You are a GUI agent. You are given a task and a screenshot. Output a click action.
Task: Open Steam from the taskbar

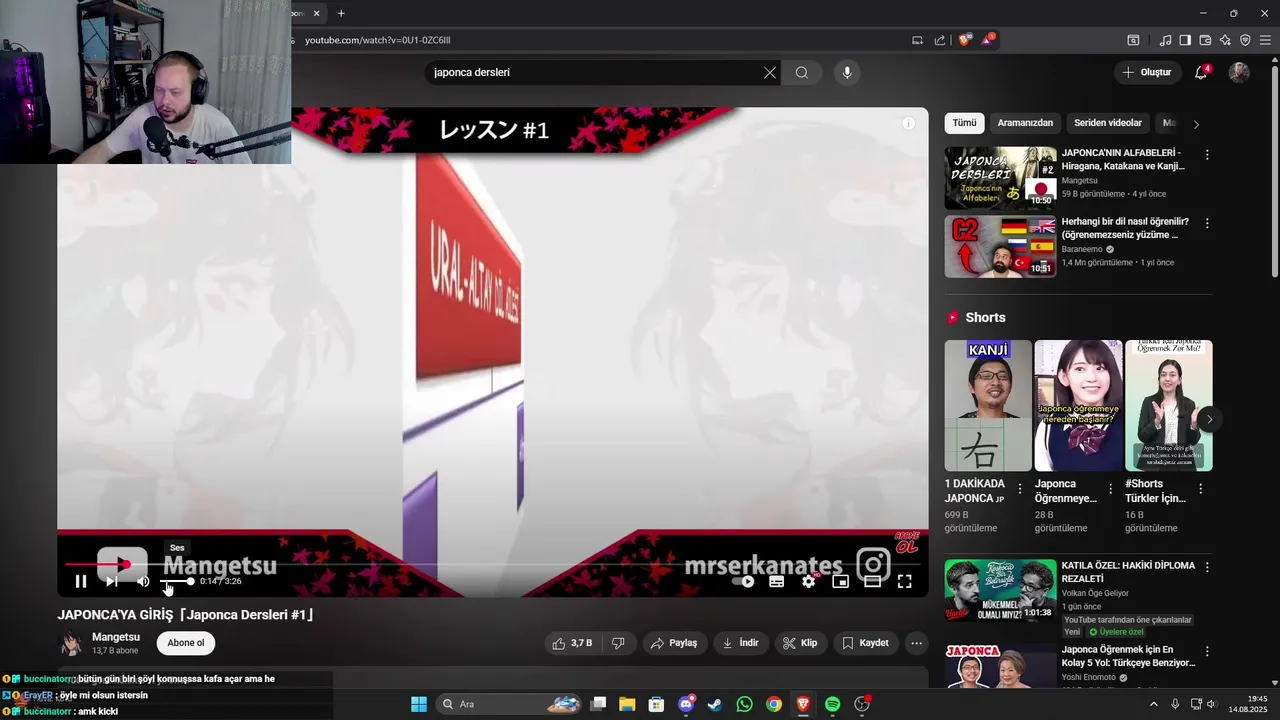(x=715, y=704)
